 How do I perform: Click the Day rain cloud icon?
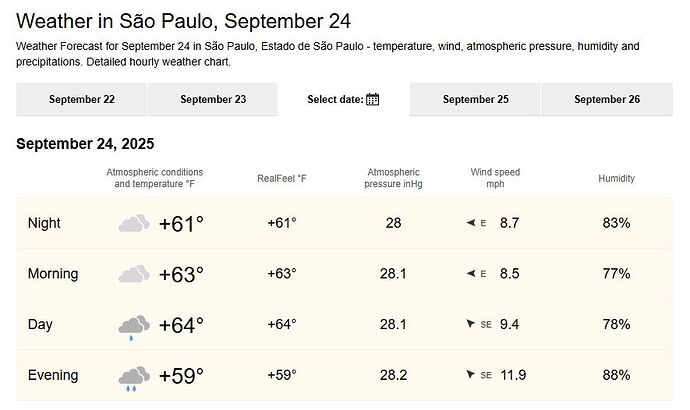(x=133, y=326)
